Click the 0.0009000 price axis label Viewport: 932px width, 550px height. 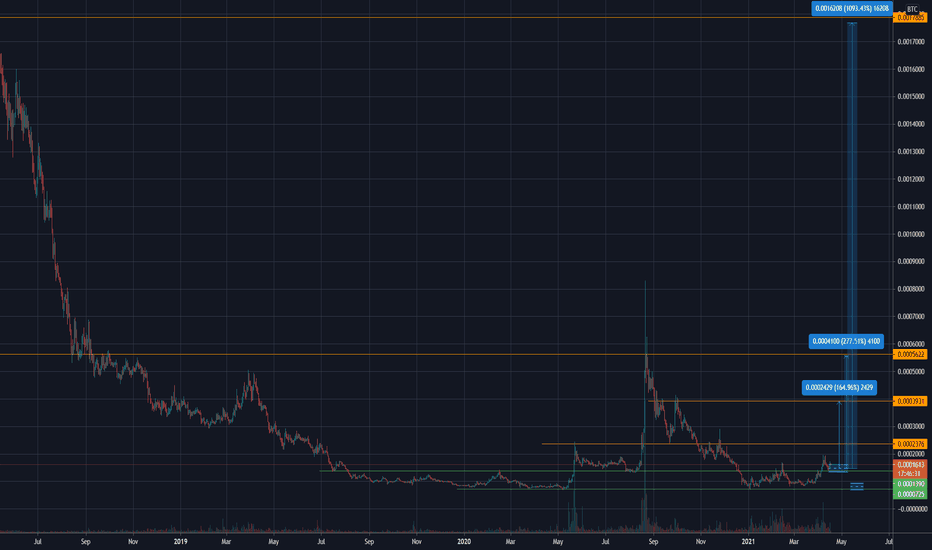[x=911, y=262]
